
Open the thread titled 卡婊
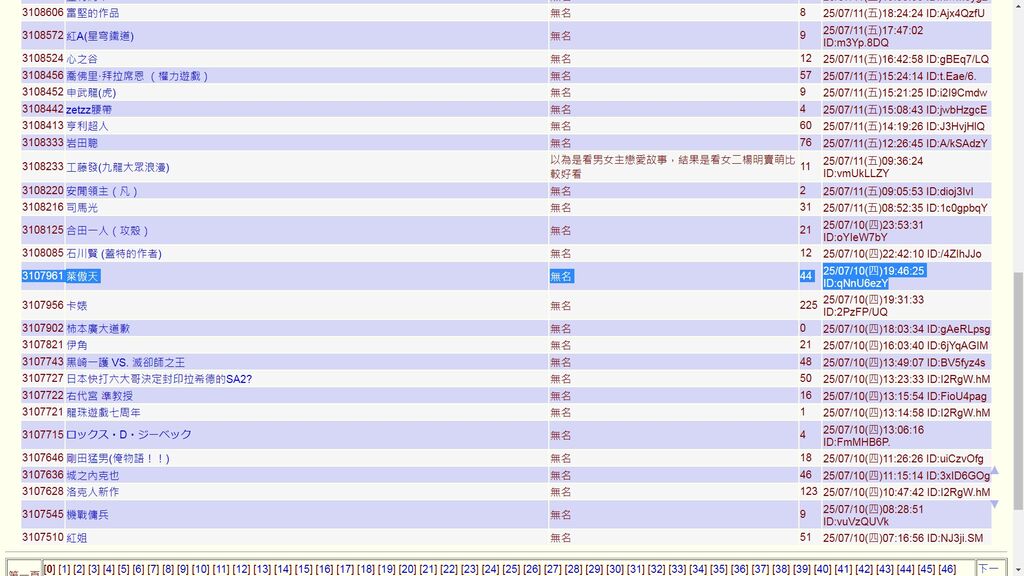[x=76, y=306]
